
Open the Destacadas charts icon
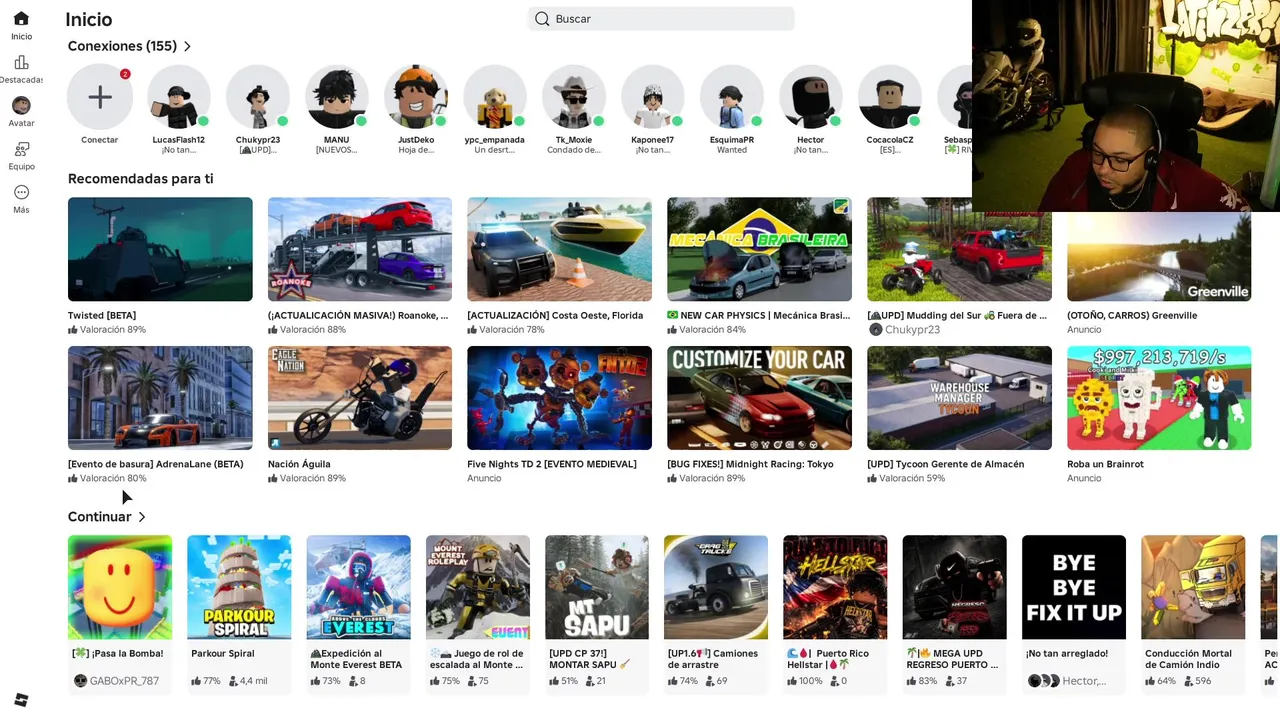coord(21,62)
